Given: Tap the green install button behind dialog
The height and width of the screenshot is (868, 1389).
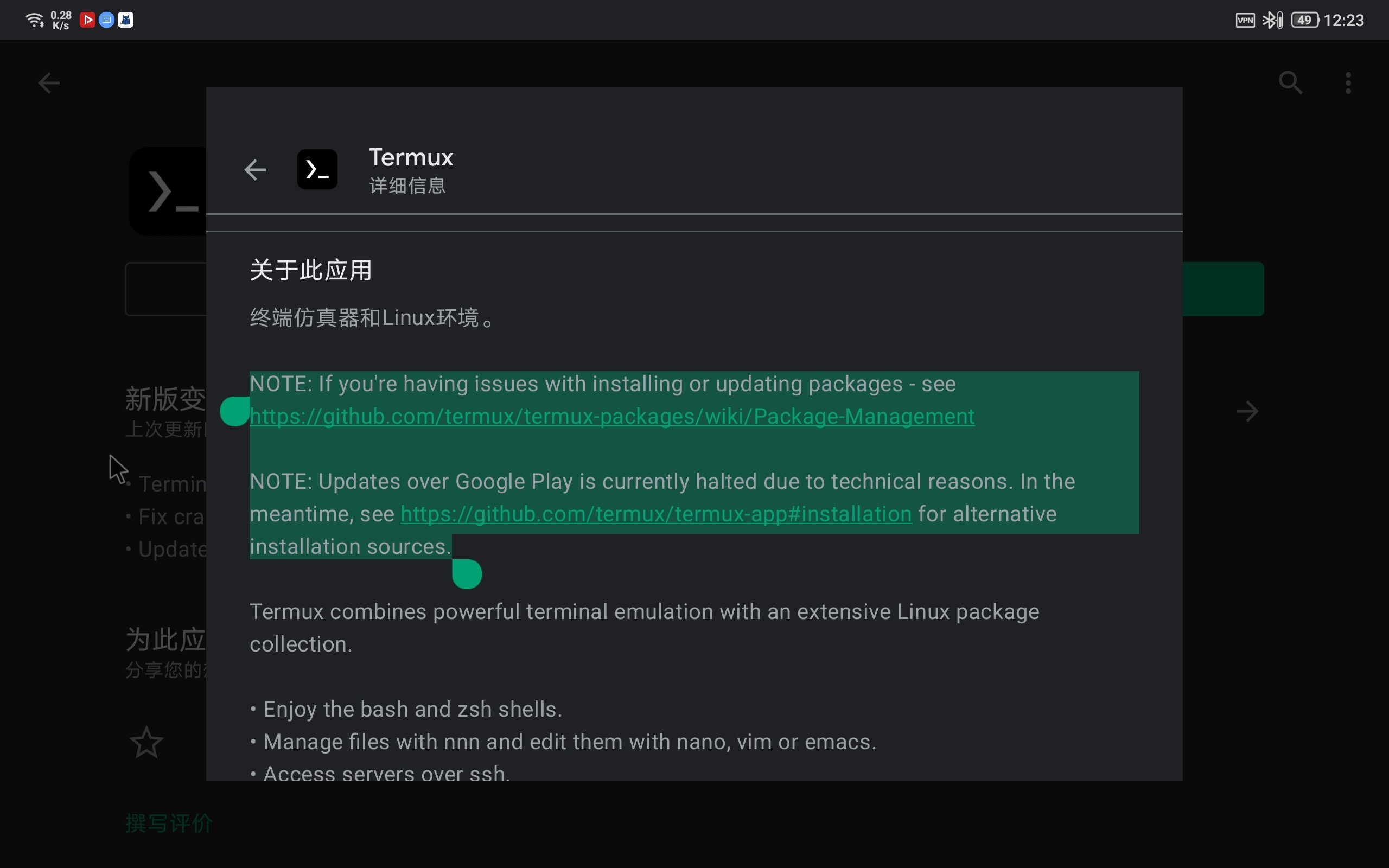Looking at the screenshot, I should point(1222,289).
